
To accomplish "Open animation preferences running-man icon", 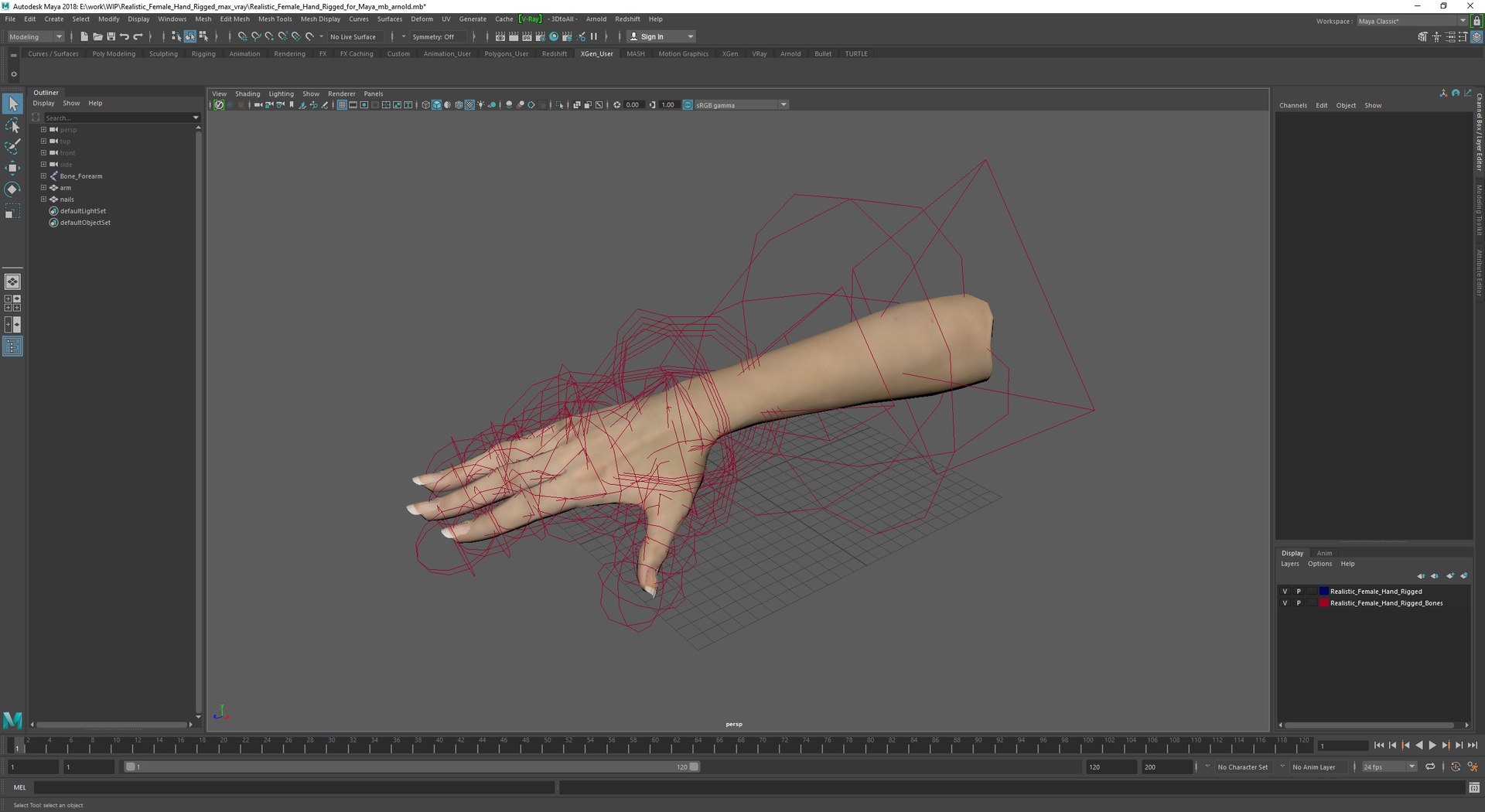I will point(1473,766).
